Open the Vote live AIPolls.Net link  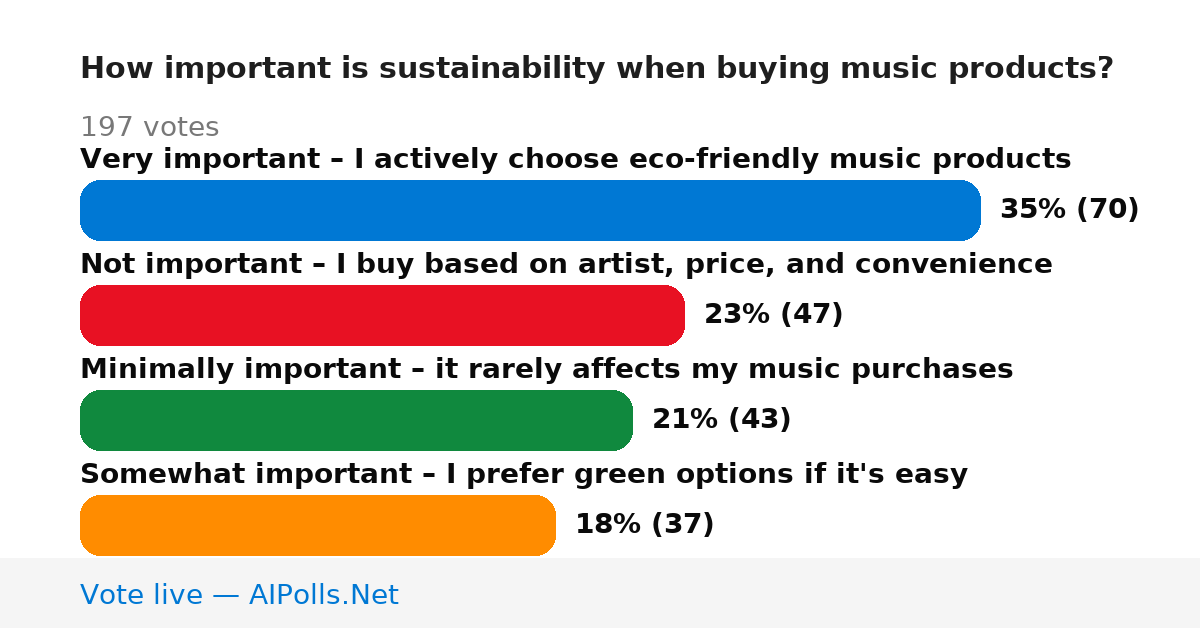pyautogui.click(x=239, y=595)
